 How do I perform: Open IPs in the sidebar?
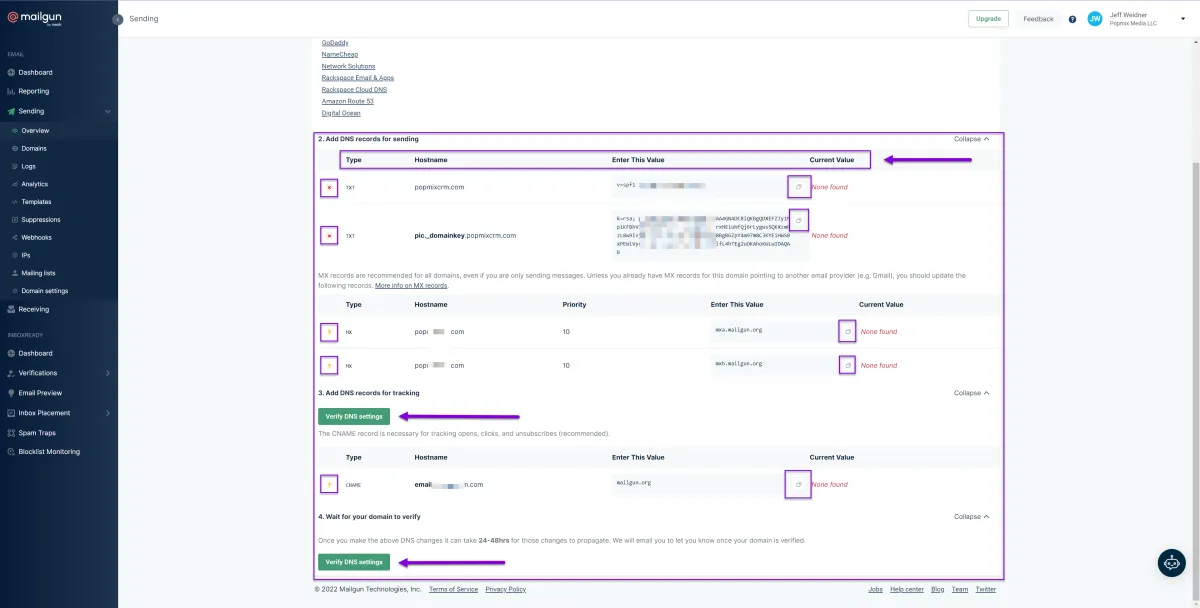point(26,255)
